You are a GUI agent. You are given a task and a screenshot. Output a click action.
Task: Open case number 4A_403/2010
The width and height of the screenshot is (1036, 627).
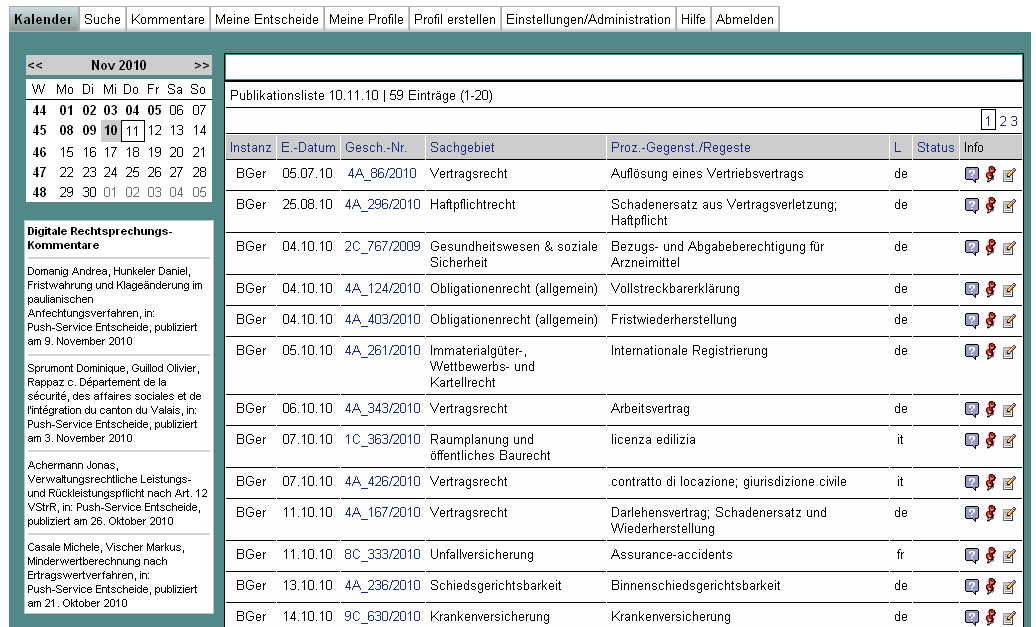[382, 320]
